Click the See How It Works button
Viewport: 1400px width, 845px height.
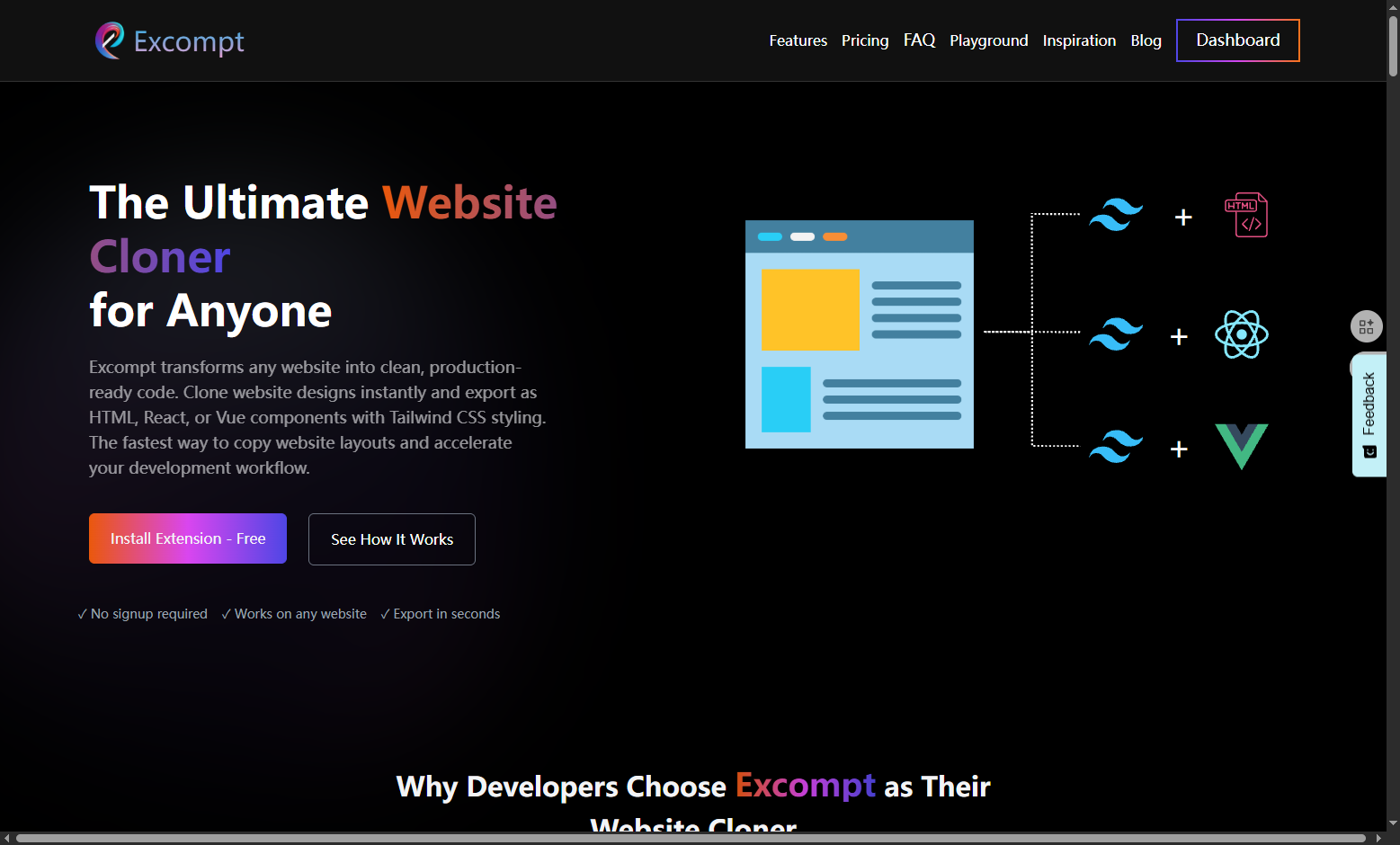point(391,539)
